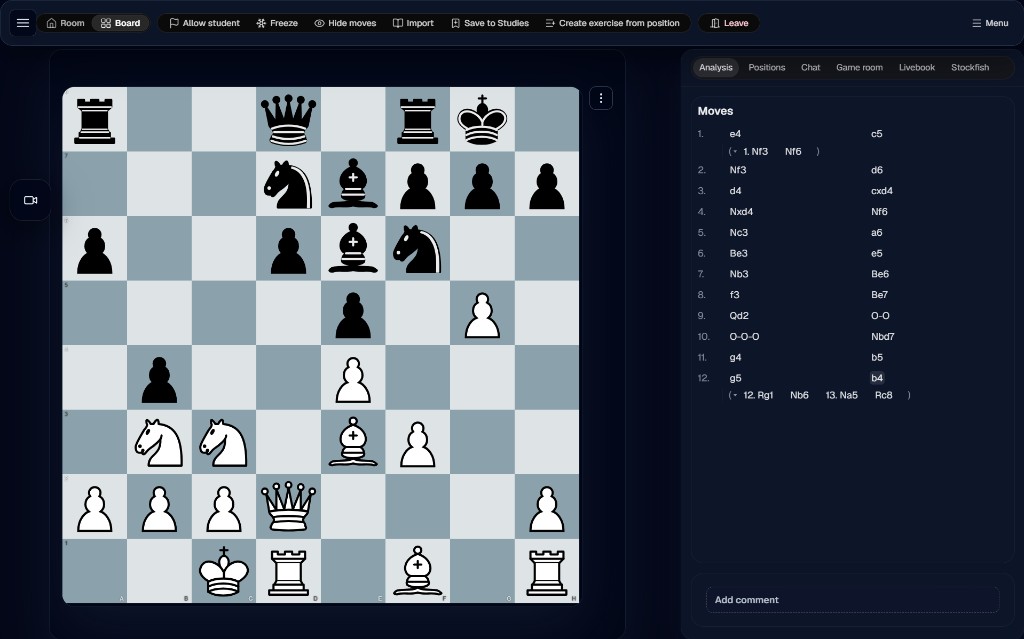Select move 10... Nbd7 in list
This screenshot has width=1024, height=639.
tap(882, 336)
